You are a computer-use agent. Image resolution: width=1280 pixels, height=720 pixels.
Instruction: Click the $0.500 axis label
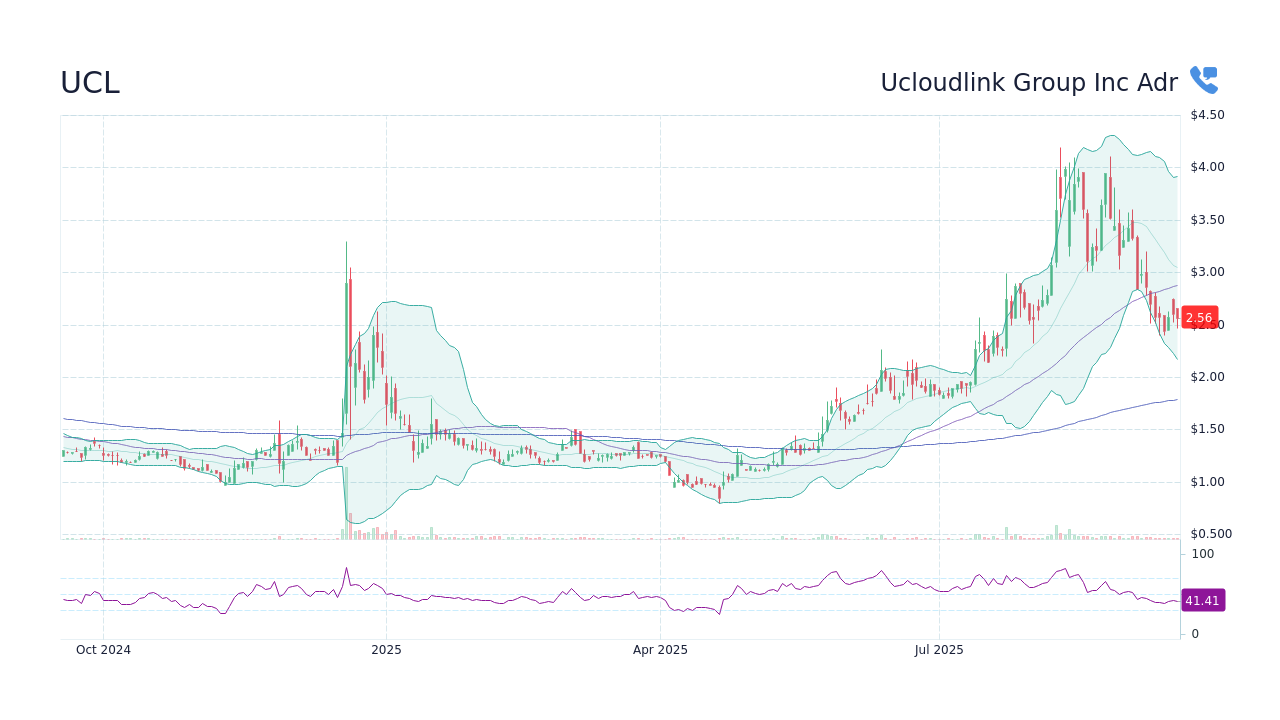(1212, 533)
